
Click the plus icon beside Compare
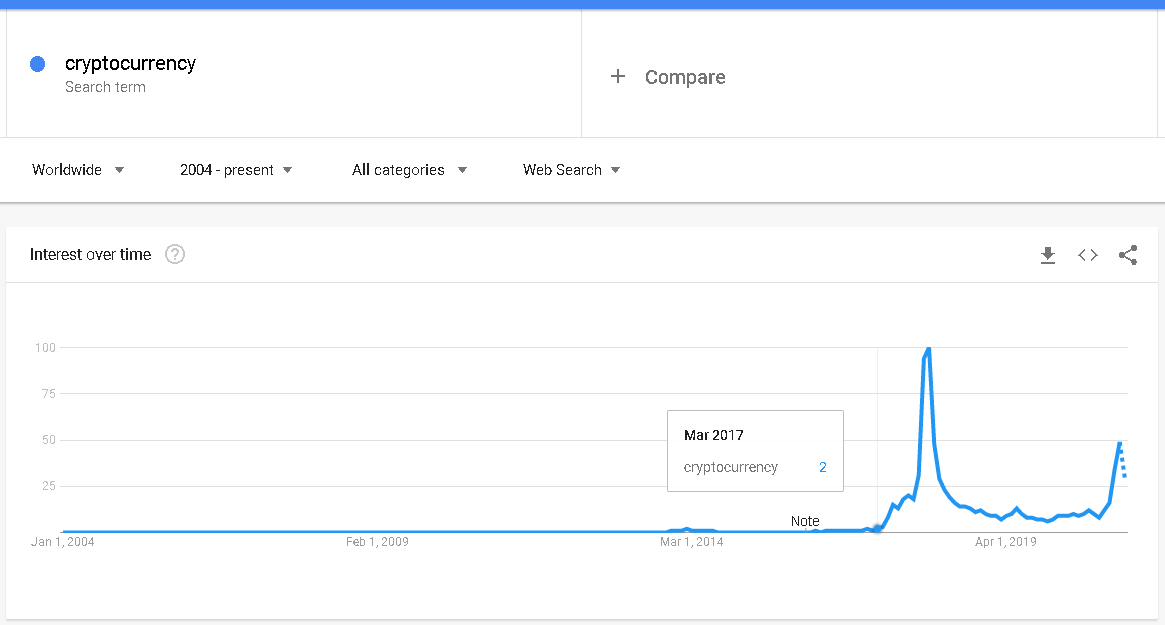pos(618,77)
